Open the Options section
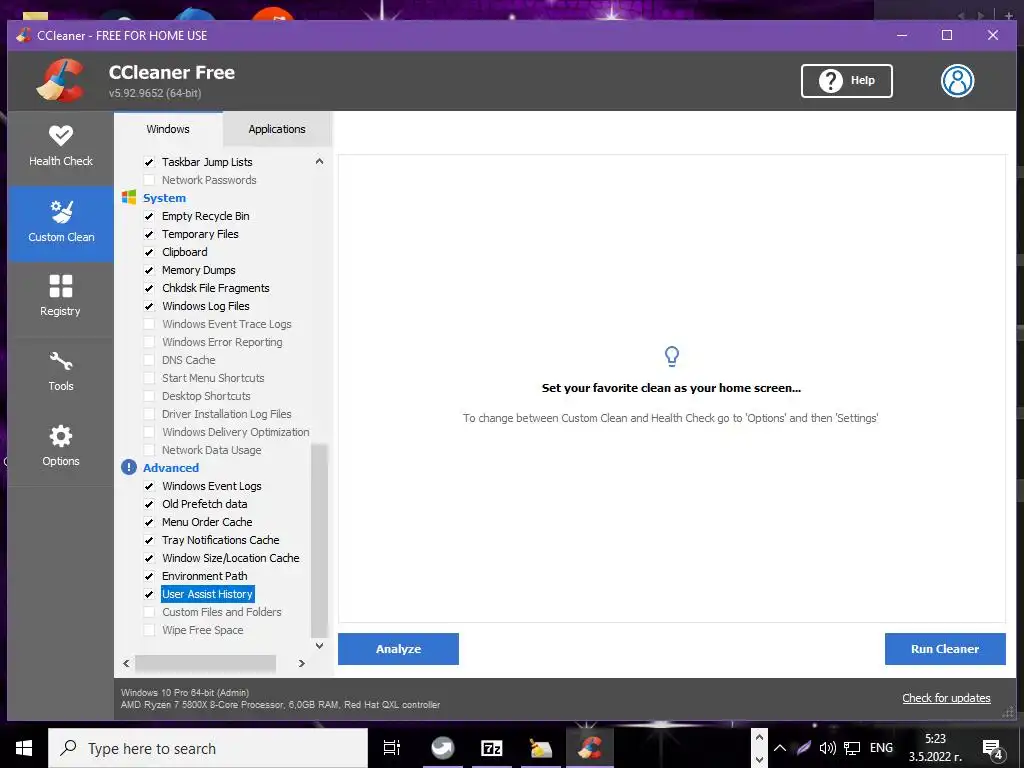Screen dimensions: 1024x768 [x=61, y=447]
